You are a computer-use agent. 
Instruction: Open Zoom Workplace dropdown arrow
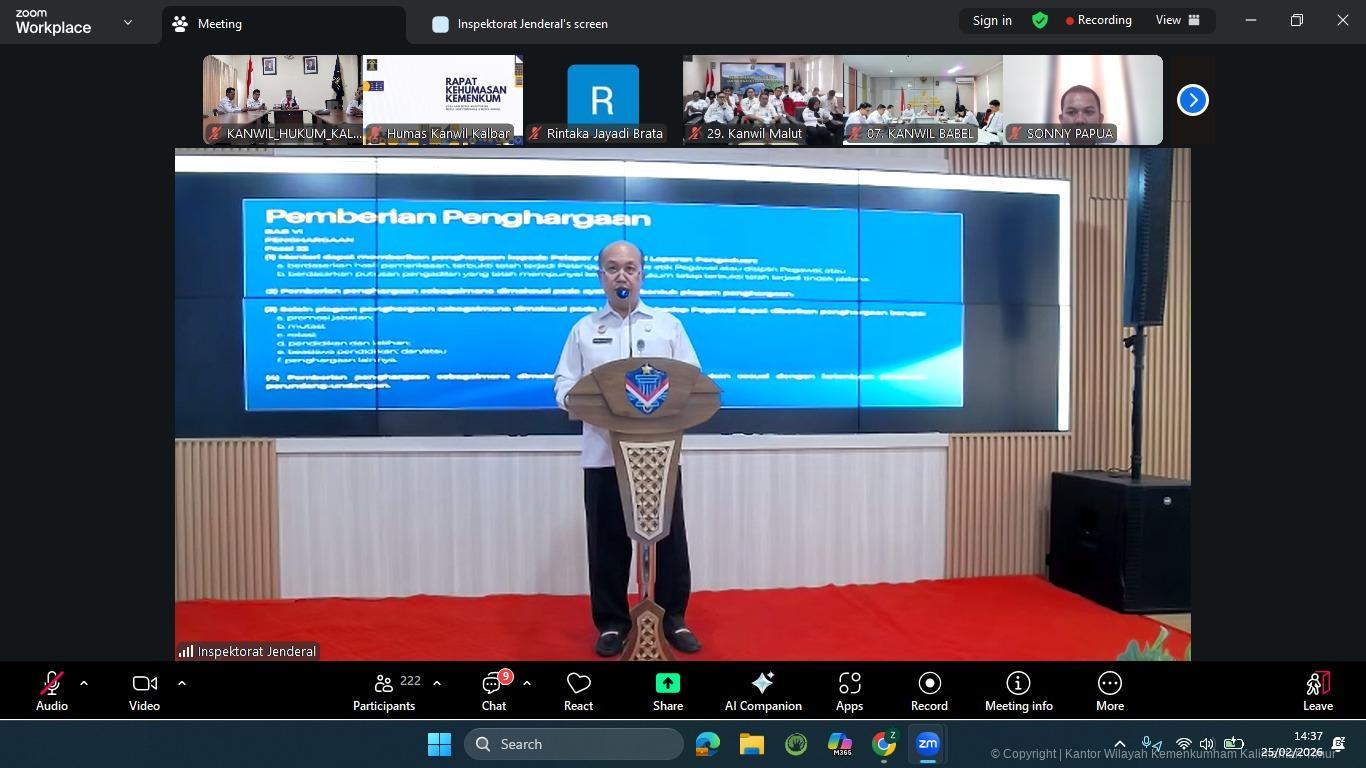pyautogui.click(x=128, y=22)
